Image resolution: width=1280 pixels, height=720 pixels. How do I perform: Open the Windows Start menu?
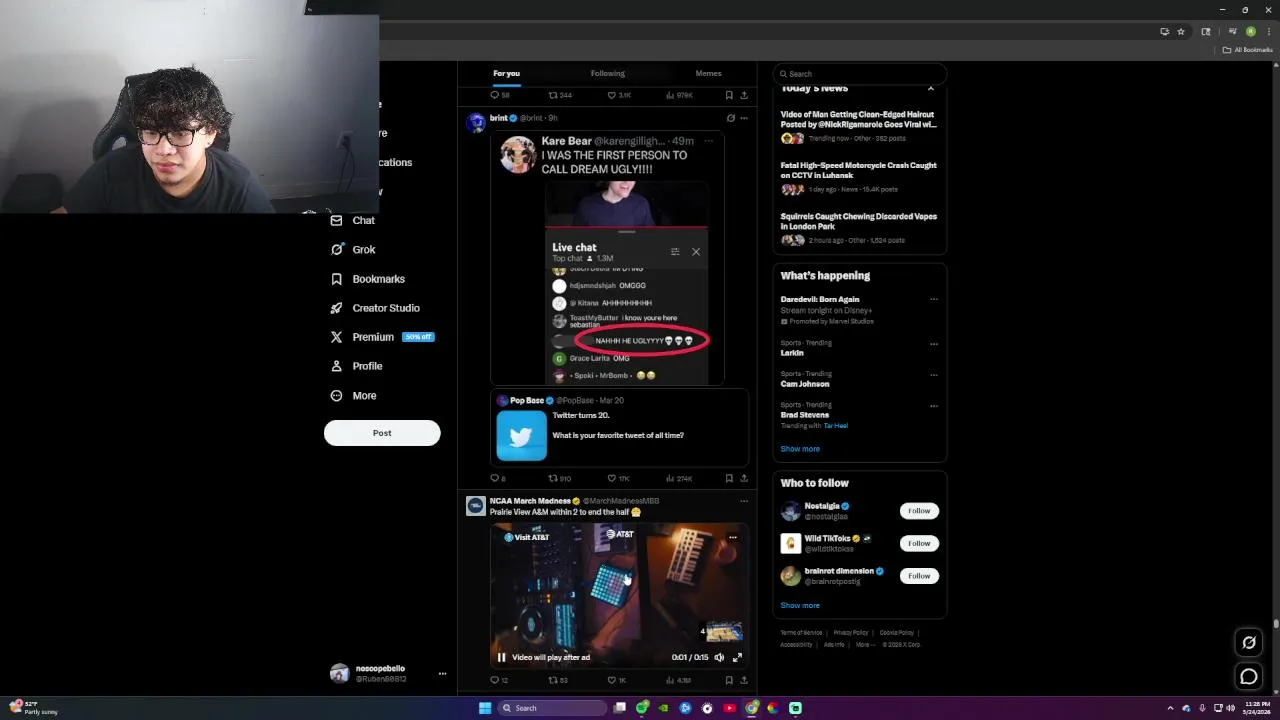(485, 708)
